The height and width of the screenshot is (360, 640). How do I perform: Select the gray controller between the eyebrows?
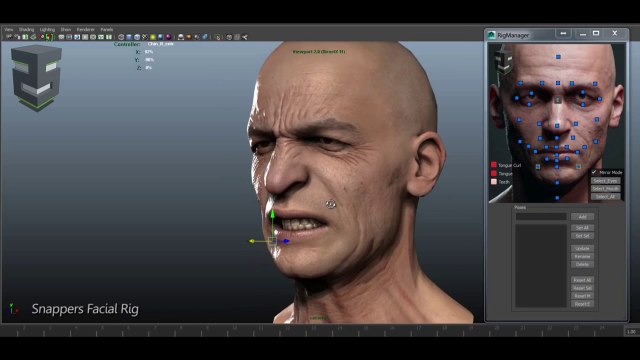[558, 100]
